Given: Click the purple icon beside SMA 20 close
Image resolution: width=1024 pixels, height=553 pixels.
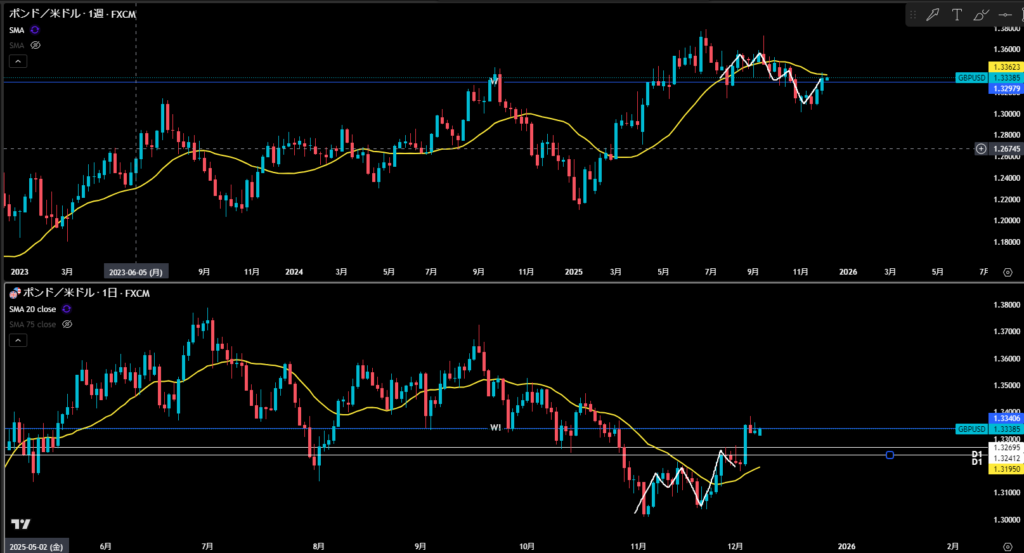Looking at the screenshot, I should pyautogui.click(x=66, y=309).
